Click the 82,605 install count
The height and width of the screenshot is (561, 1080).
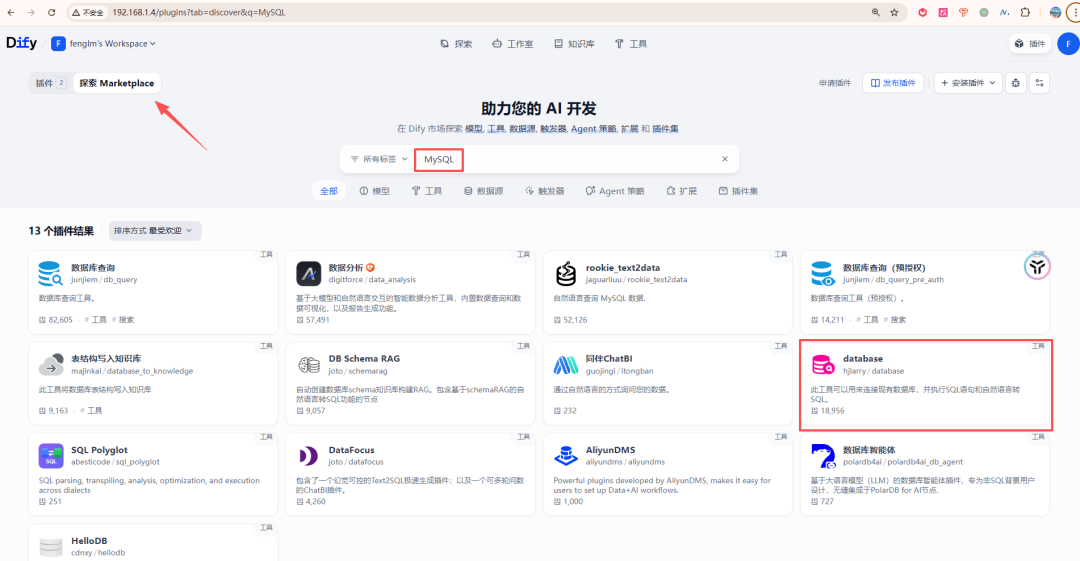pos(61,320)
